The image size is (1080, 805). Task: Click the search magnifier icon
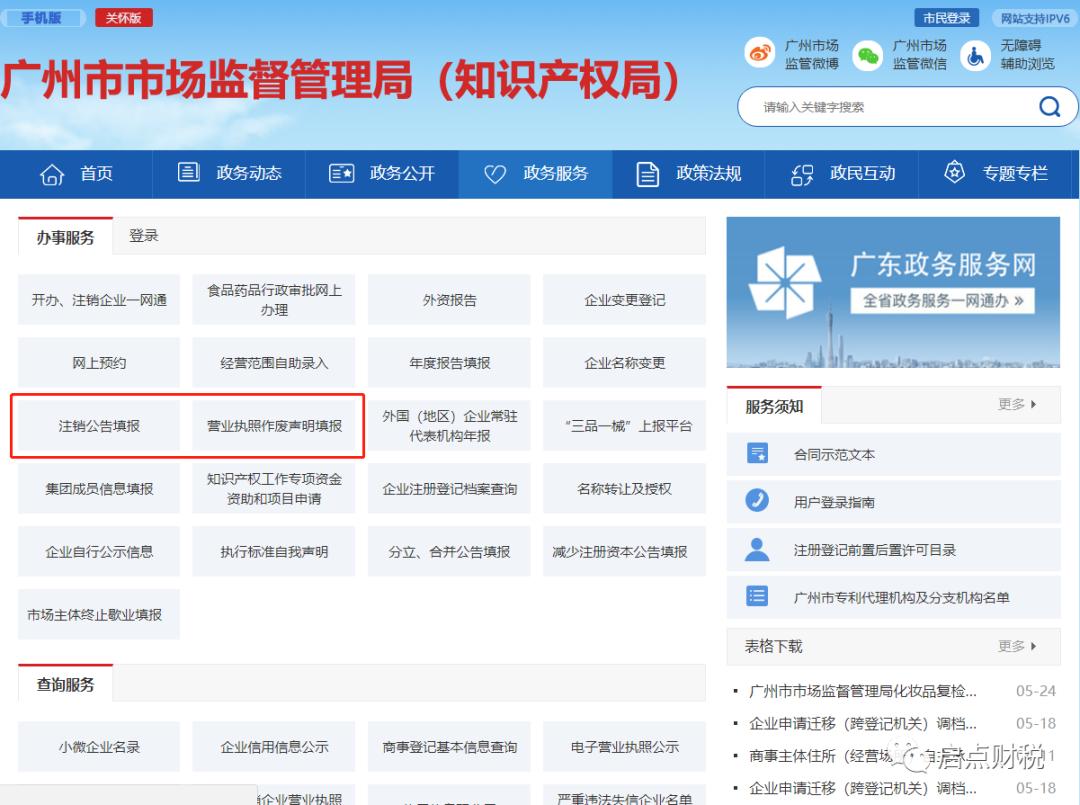click(x=1048, y=106)
